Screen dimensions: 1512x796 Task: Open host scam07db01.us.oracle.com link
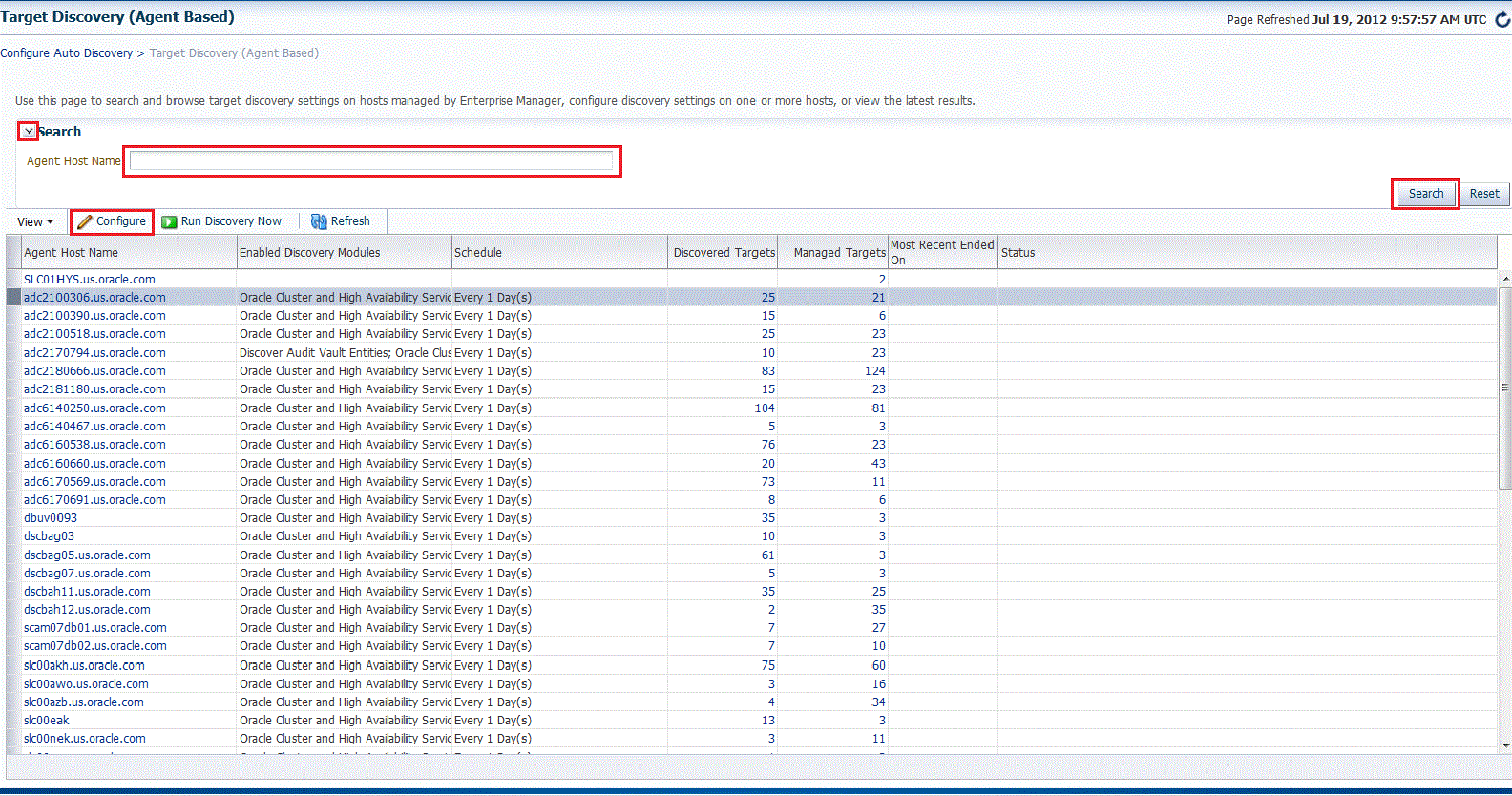(95, 628)
